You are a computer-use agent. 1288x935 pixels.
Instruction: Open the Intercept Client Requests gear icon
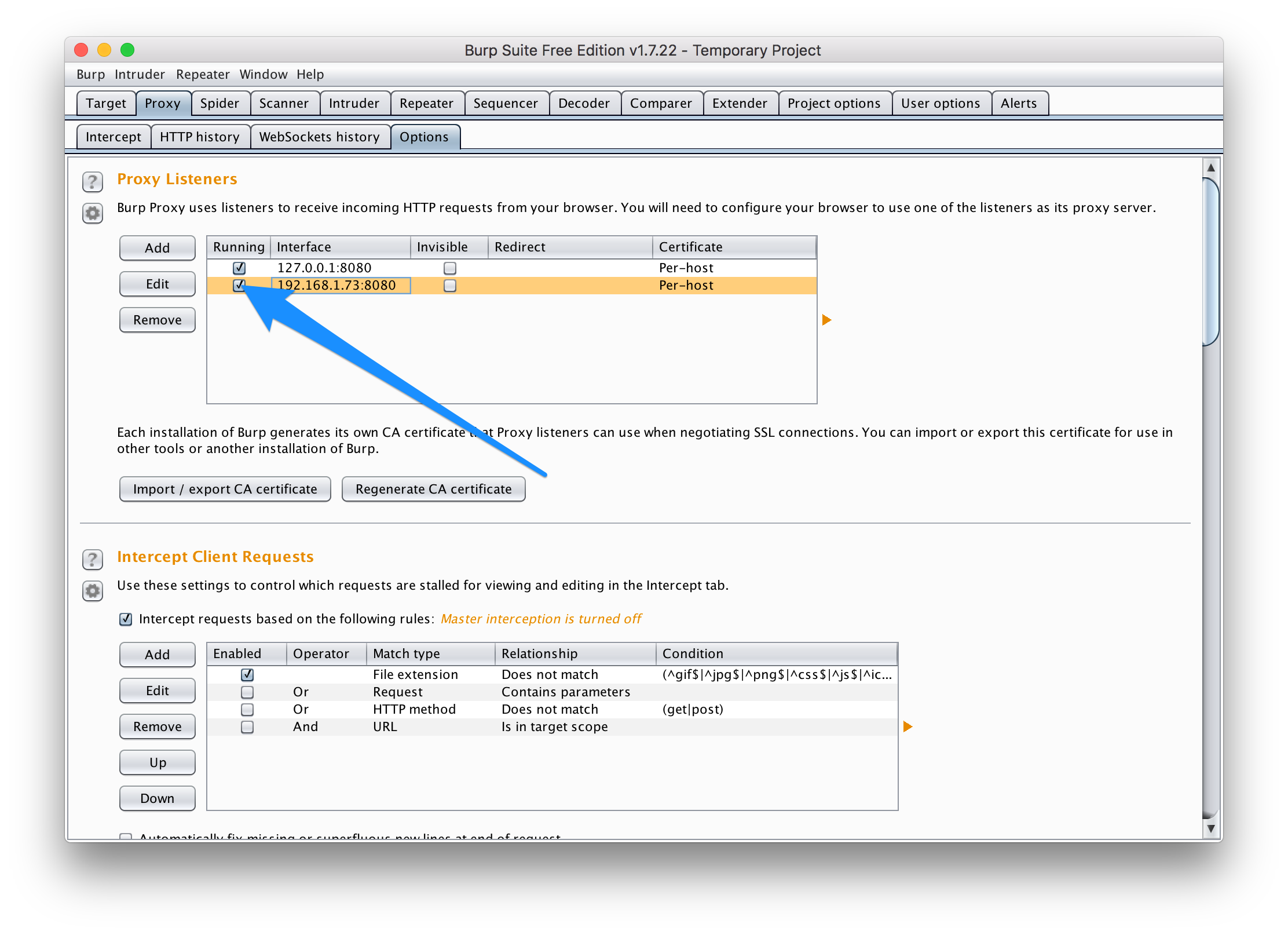click(x=93, y=591)
